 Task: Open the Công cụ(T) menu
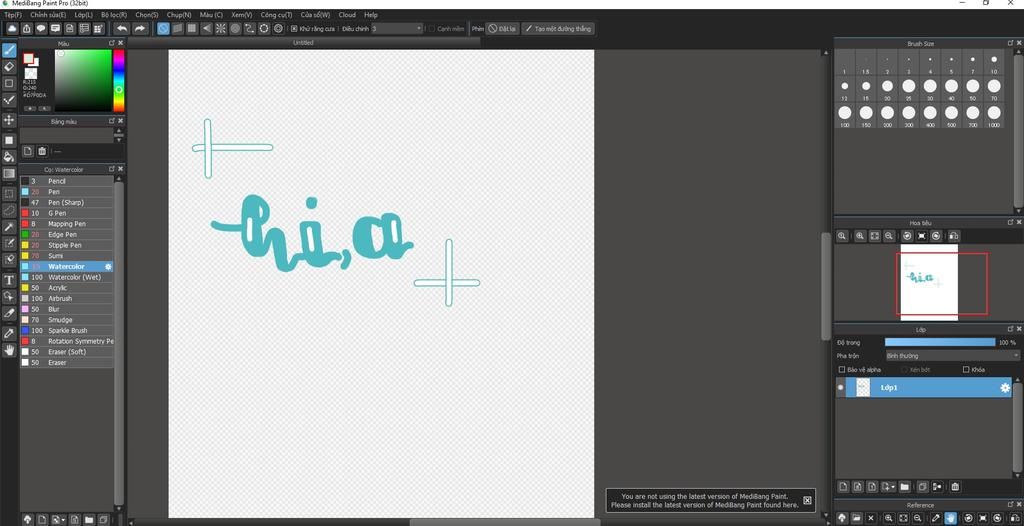point(276,14)
